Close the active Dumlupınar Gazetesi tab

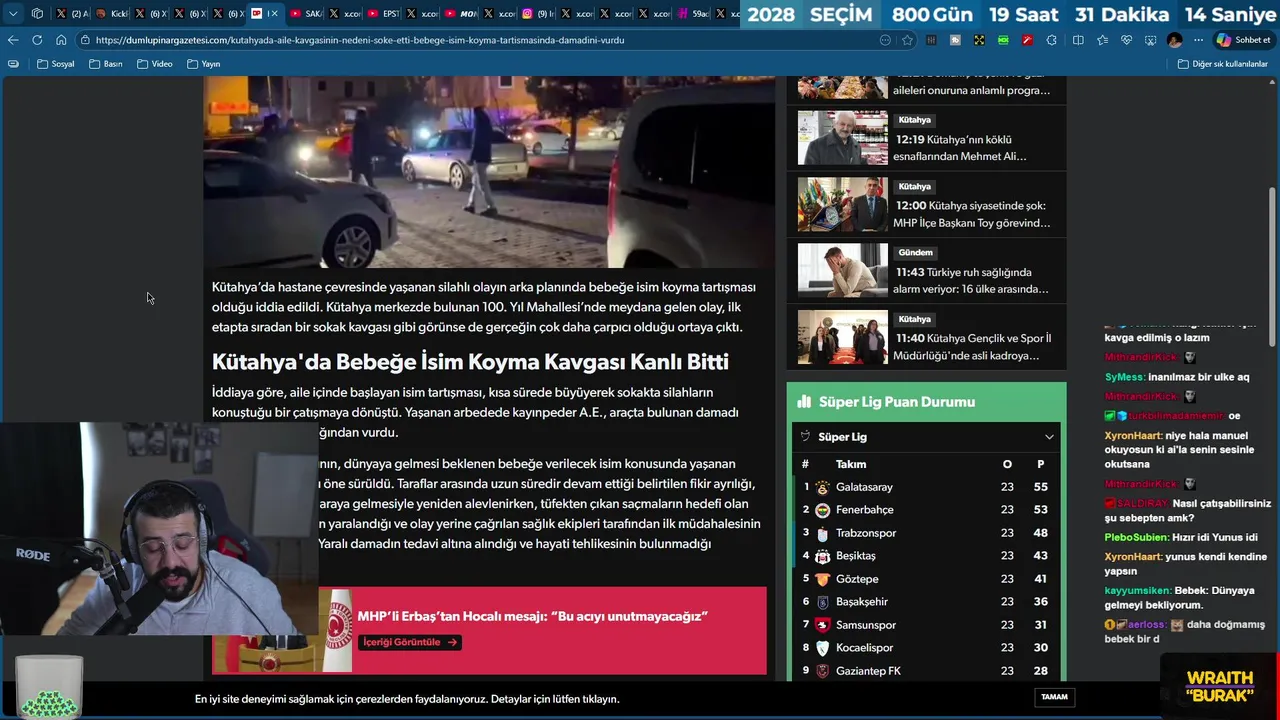tap(274, 14)
